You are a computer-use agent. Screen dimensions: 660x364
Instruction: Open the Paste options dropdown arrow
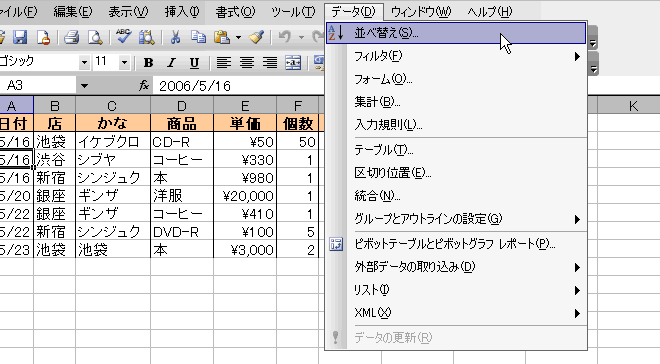click(x=238, y=37)
